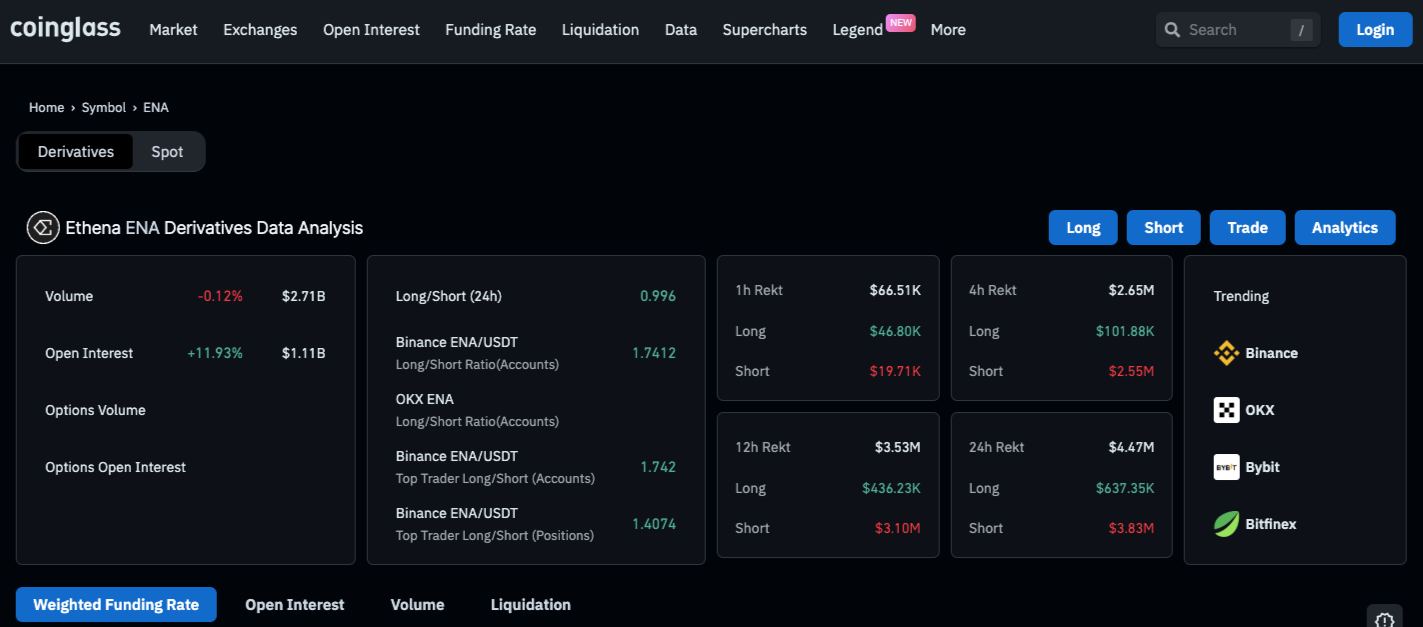Click the Short button
Viewport: 1423px width, 627px height.
[1164, 228]
